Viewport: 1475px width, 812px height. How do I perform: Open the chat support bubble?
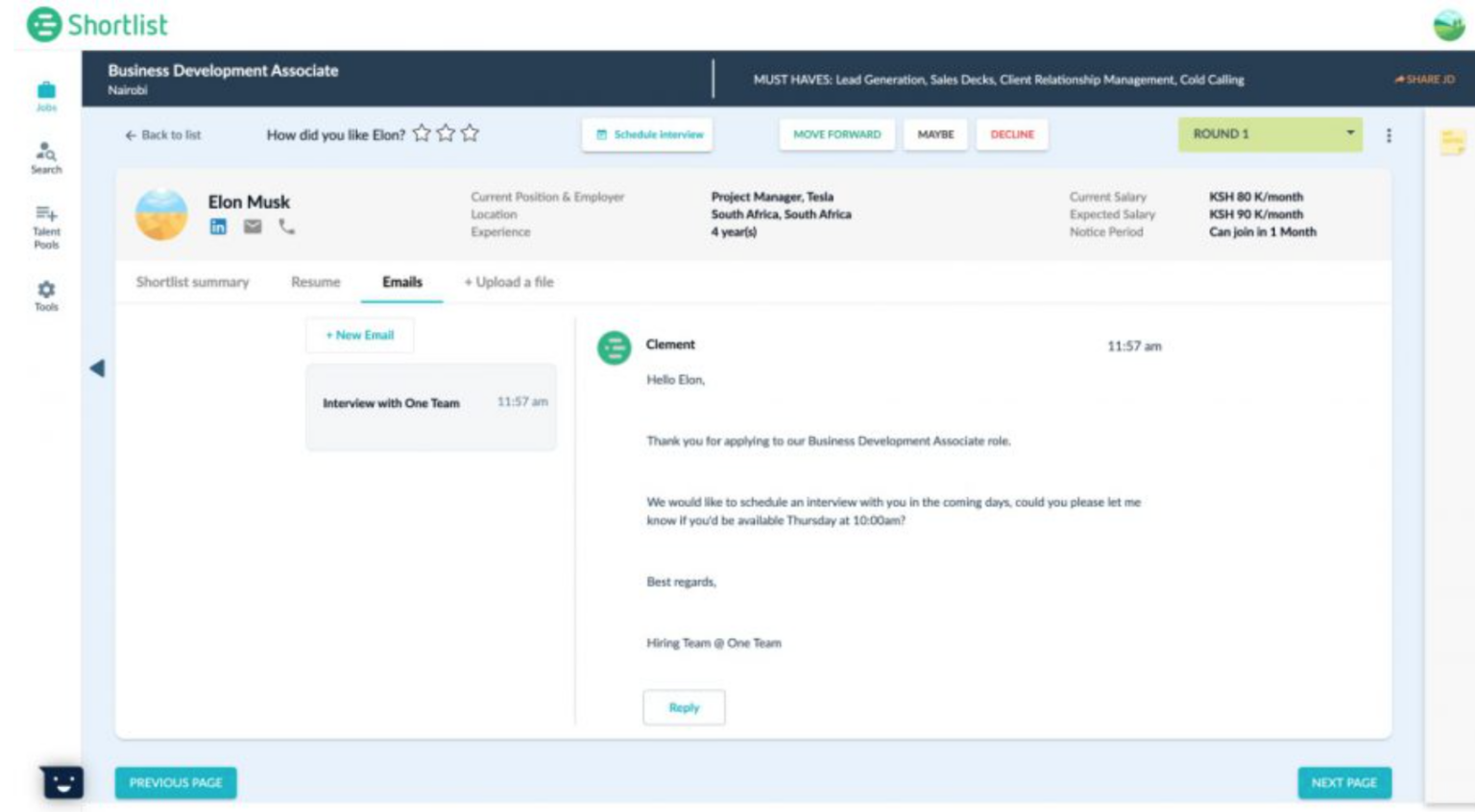tap(63, 782)
